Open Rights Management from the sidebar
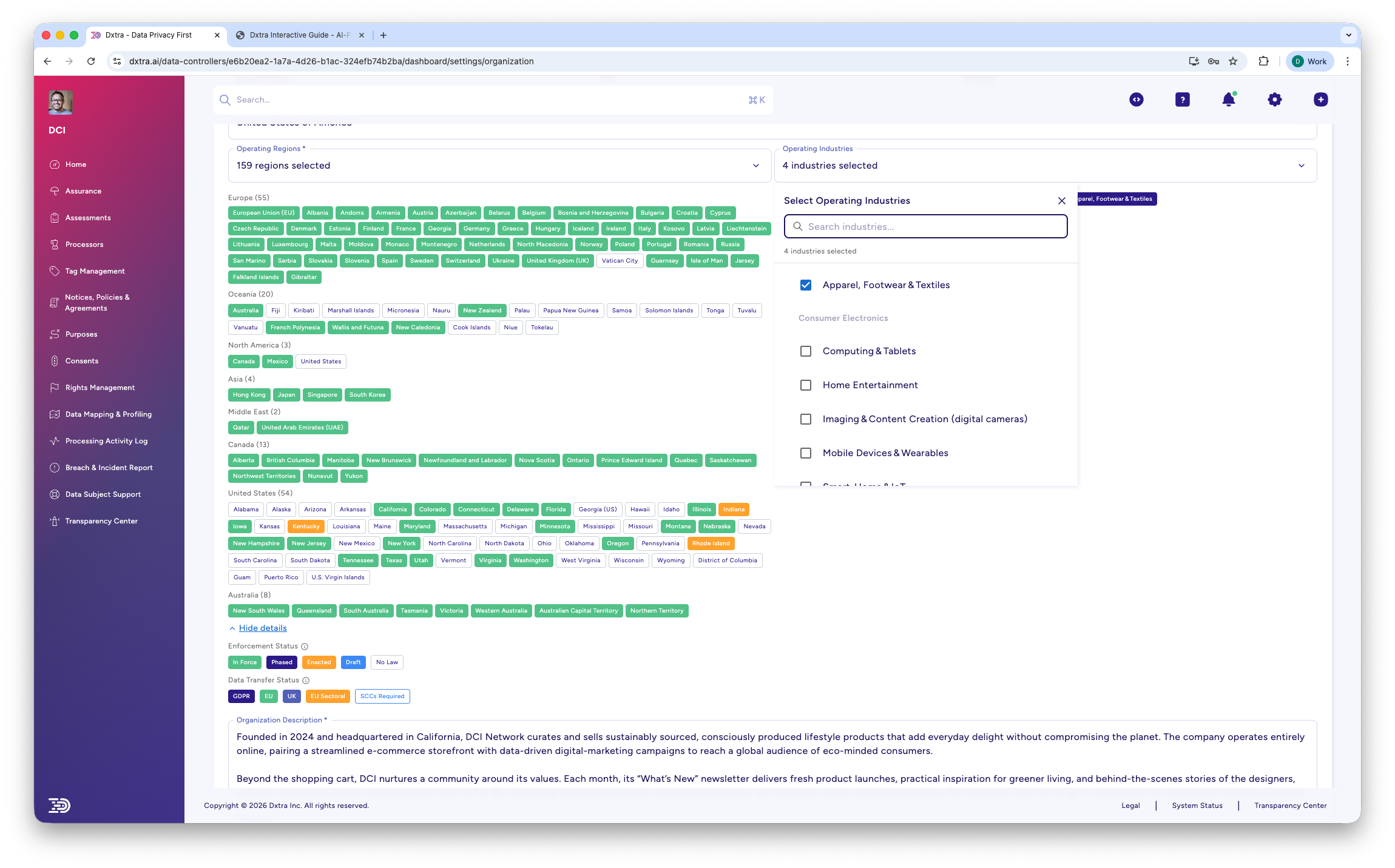The width and height of the screenshot is (1395, 868). (99, 387)
